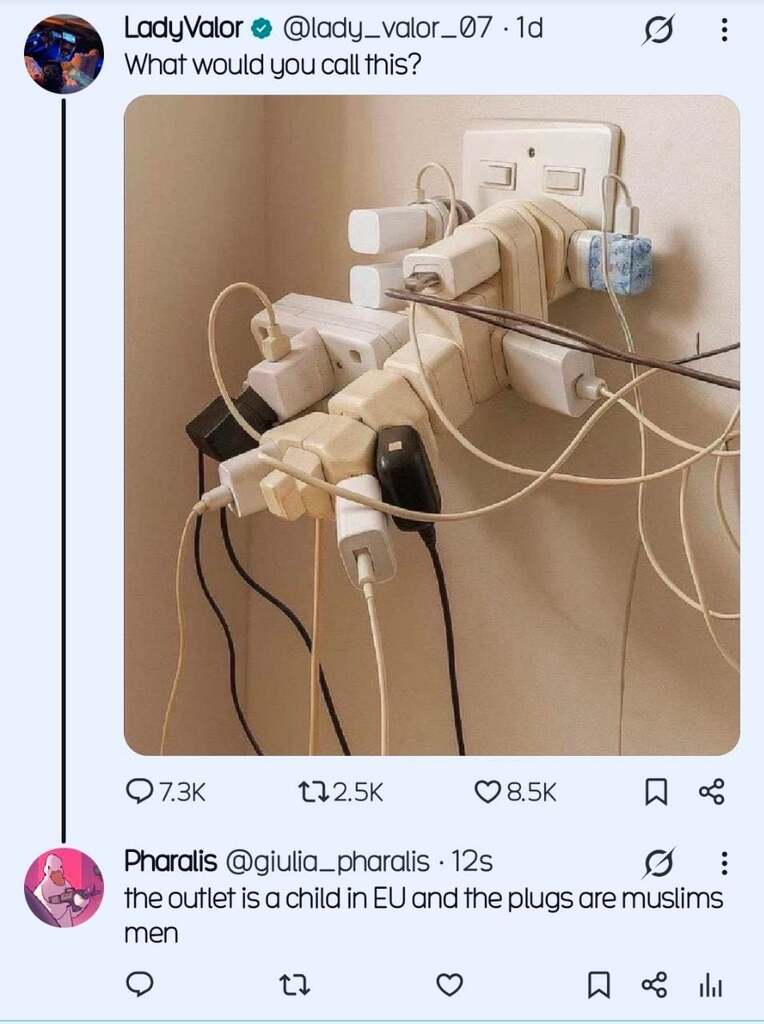The width and height of the screenshot is (764, 1024).
Task: Like Pharalis's reply with the heart
Action: point(450,985)
